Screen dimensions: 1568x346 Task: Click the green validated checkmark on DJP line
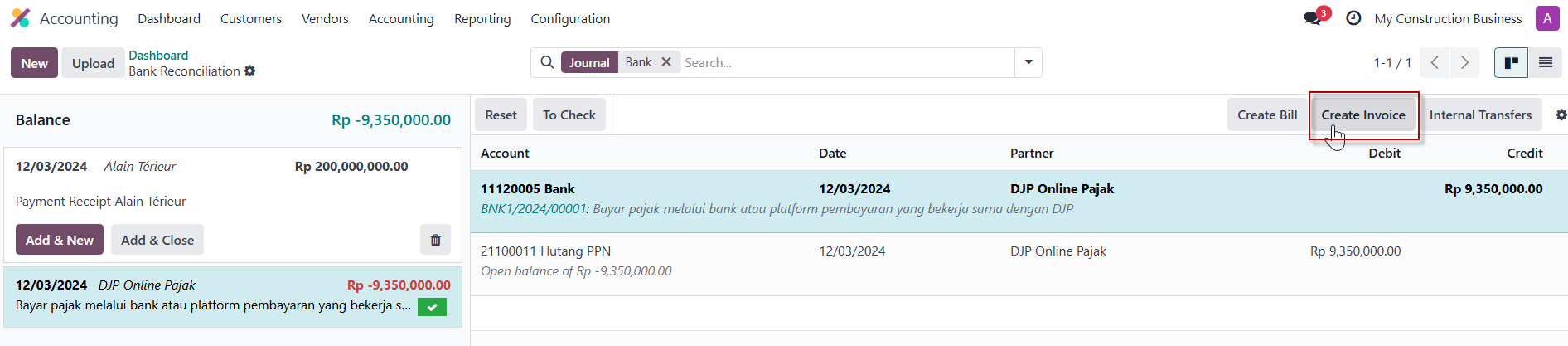[432, 307]
